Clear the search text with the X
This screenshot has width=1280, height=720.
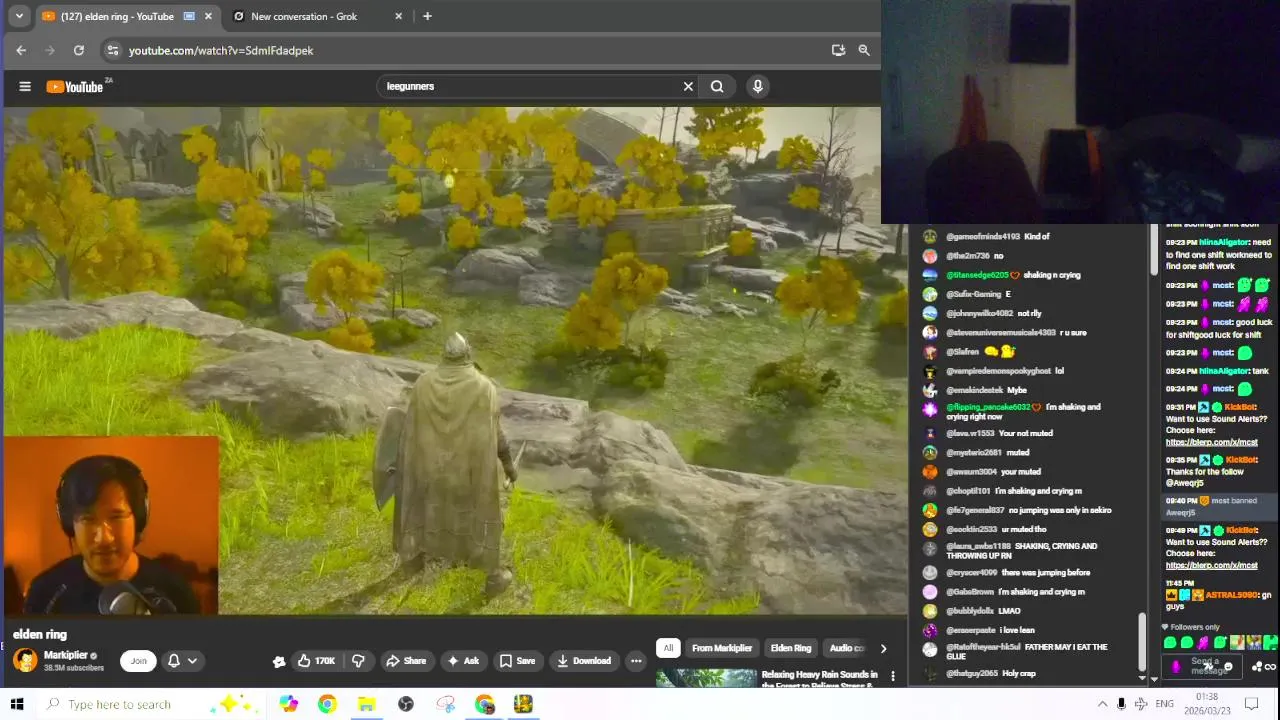tap(688, 86)
